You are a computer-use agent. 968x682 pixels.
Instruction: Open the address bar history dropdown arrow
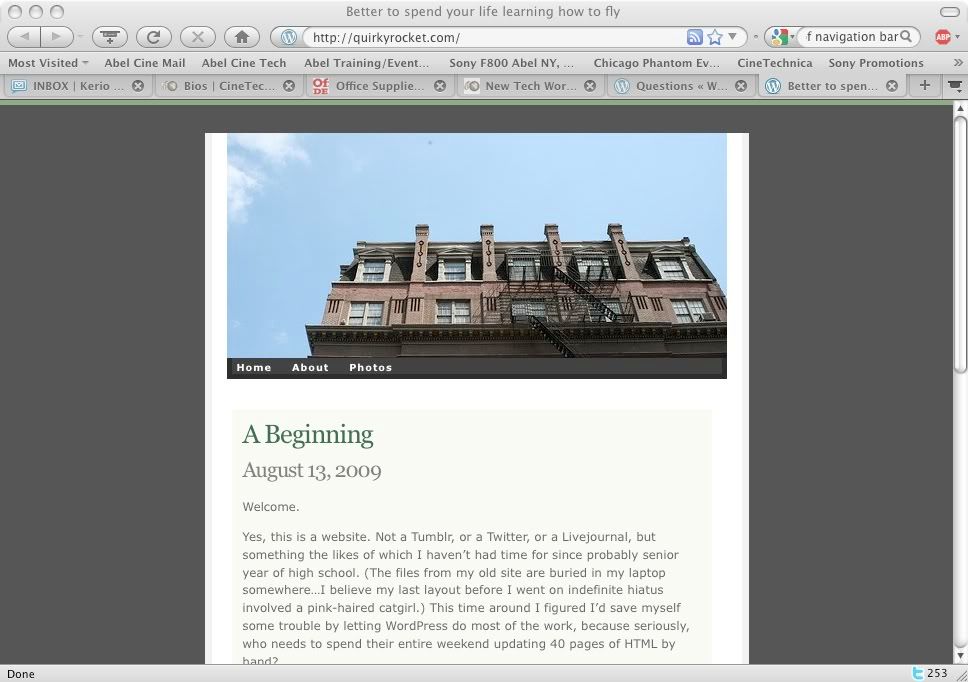pyautogui.click(x=733, y=37)
